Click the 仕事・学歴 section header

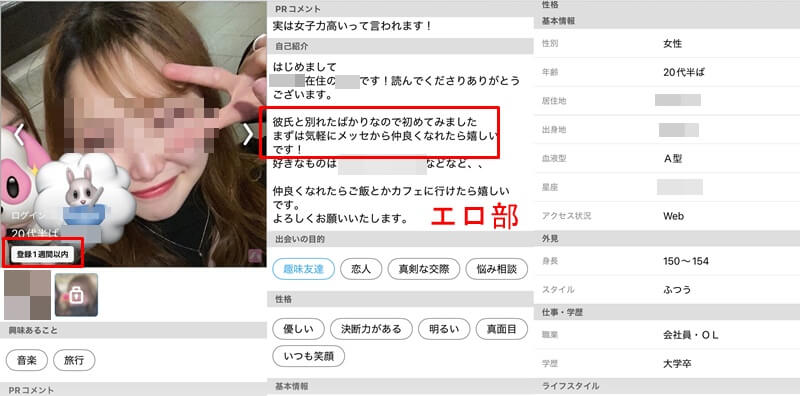(x=667, y=312)
